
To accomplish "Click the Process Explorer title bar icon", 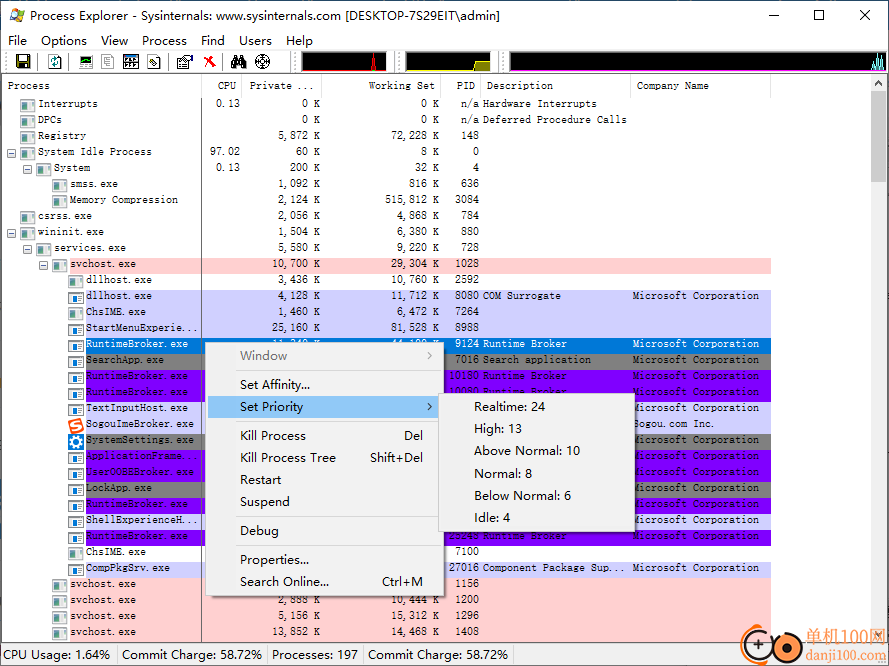I will 17,15.
